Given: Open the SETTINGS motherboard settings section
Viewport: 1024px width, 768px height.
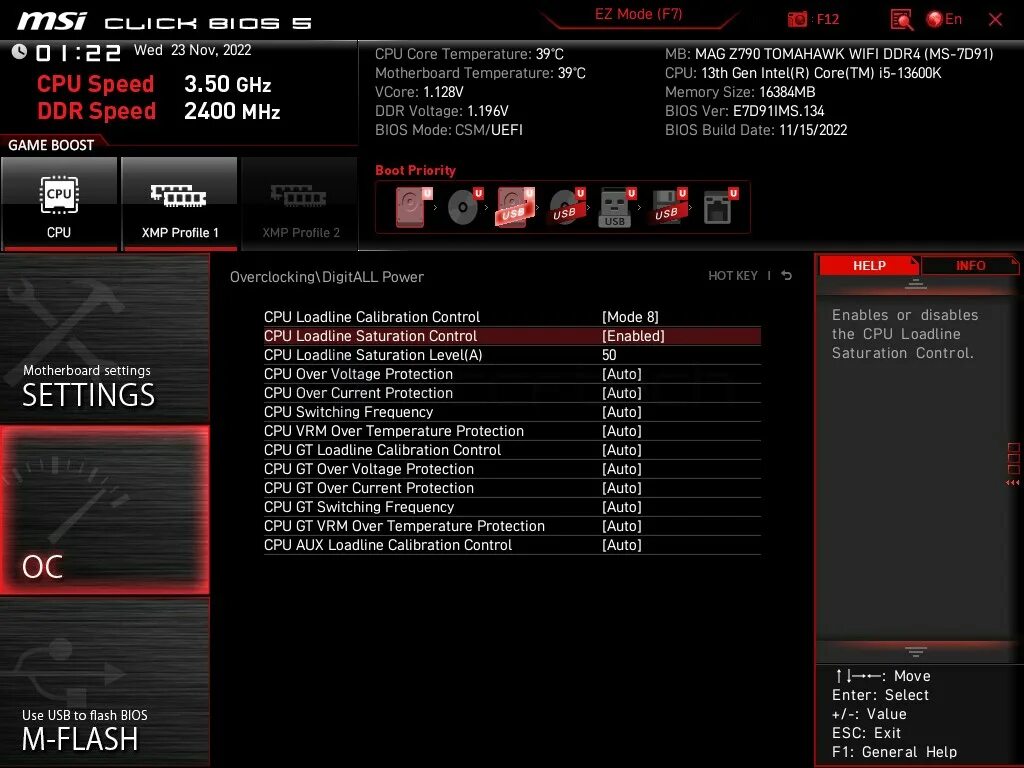Looking at the screenshot, I should pyautogui.click(x=104, y=338).
